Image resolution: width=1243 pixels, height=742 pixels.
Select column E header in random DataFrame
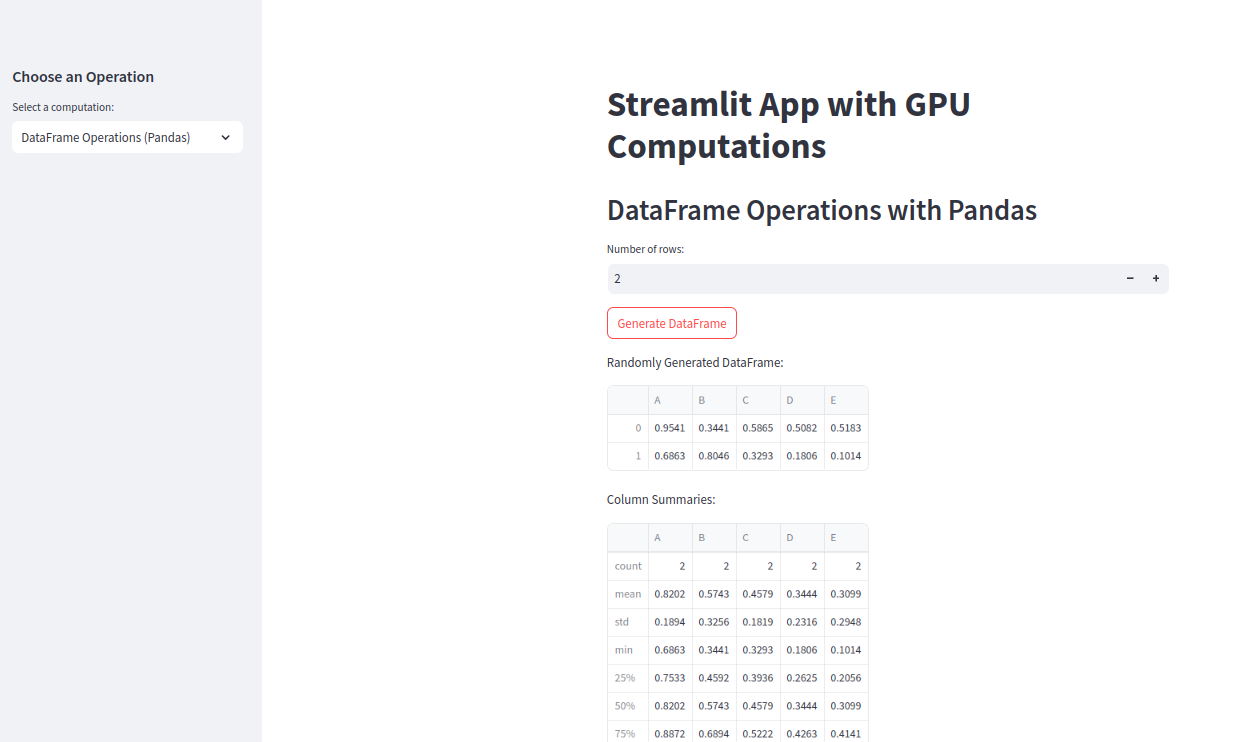point(846,401)
